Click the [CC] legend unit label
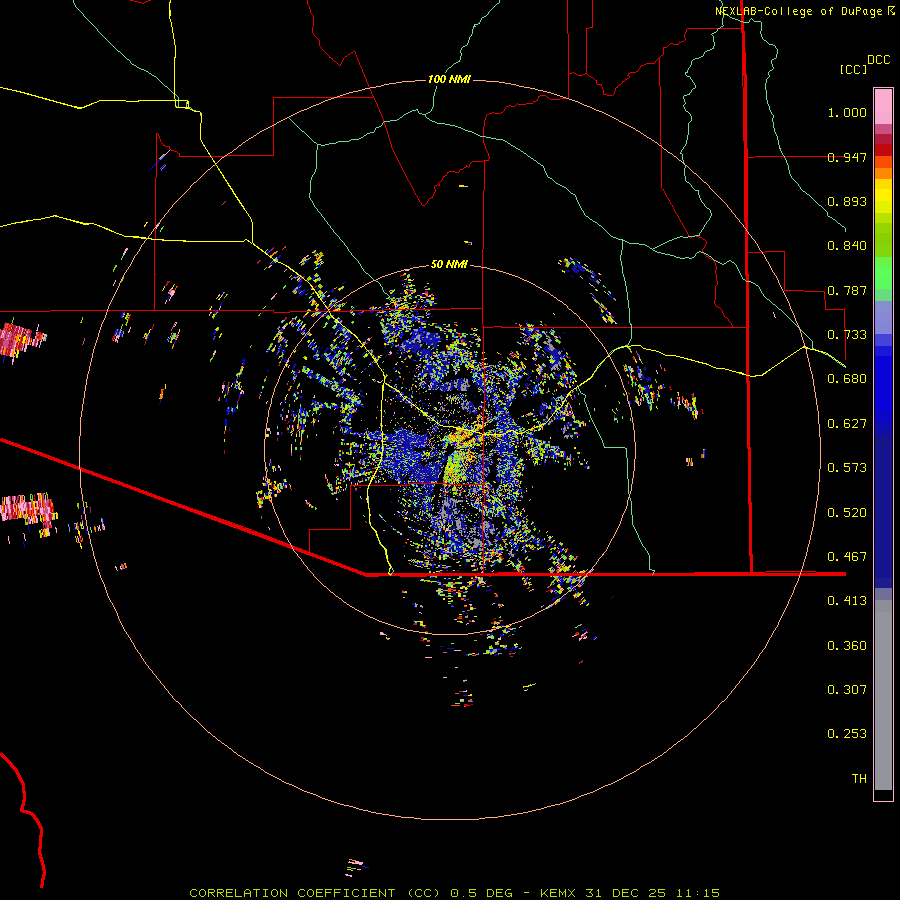 click(x=854, y=69)
